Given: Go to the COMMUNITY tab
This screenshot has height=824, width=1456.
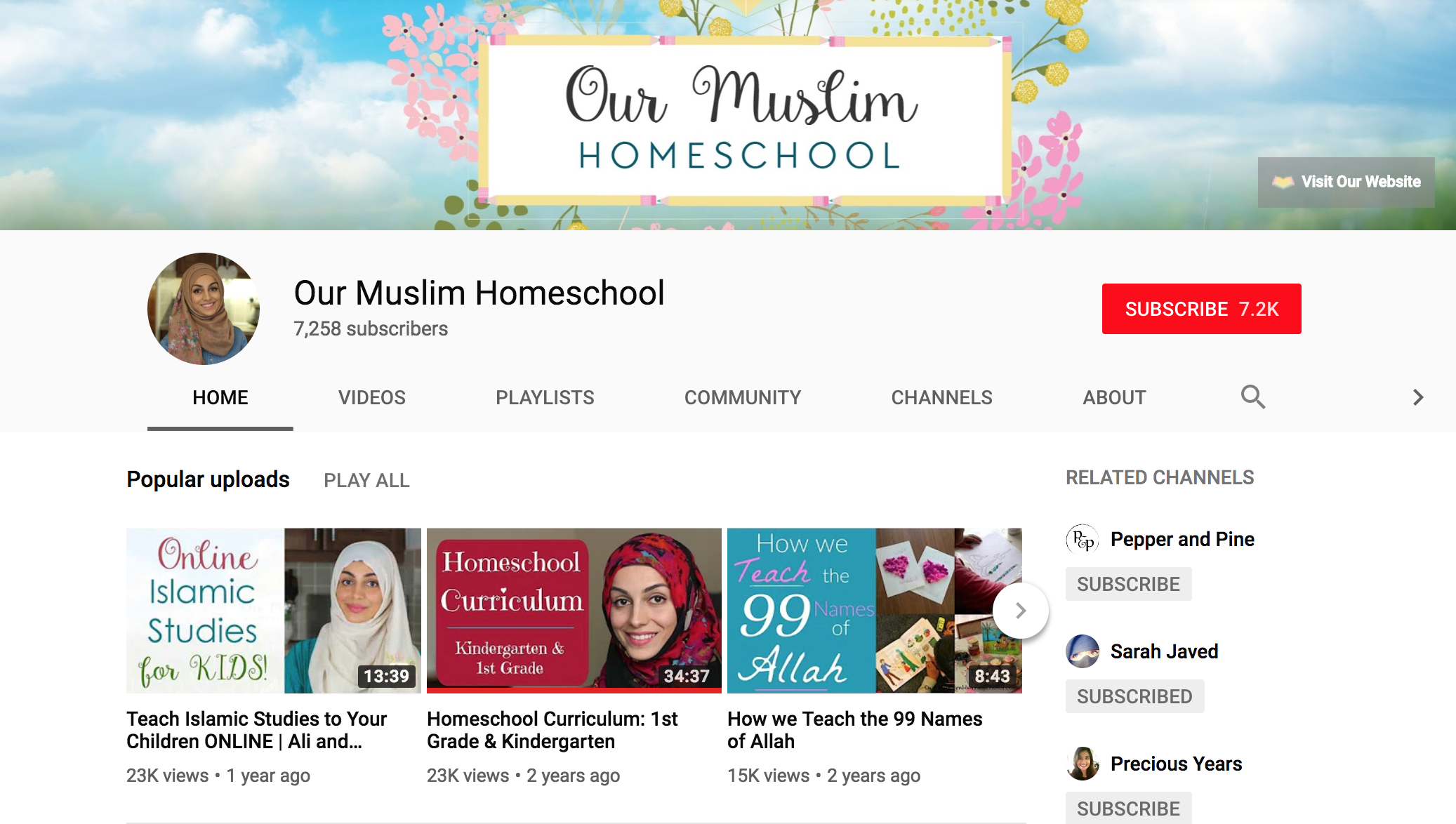Looking at the screenshot, I should pyautogui.click(x=743, y=397).
